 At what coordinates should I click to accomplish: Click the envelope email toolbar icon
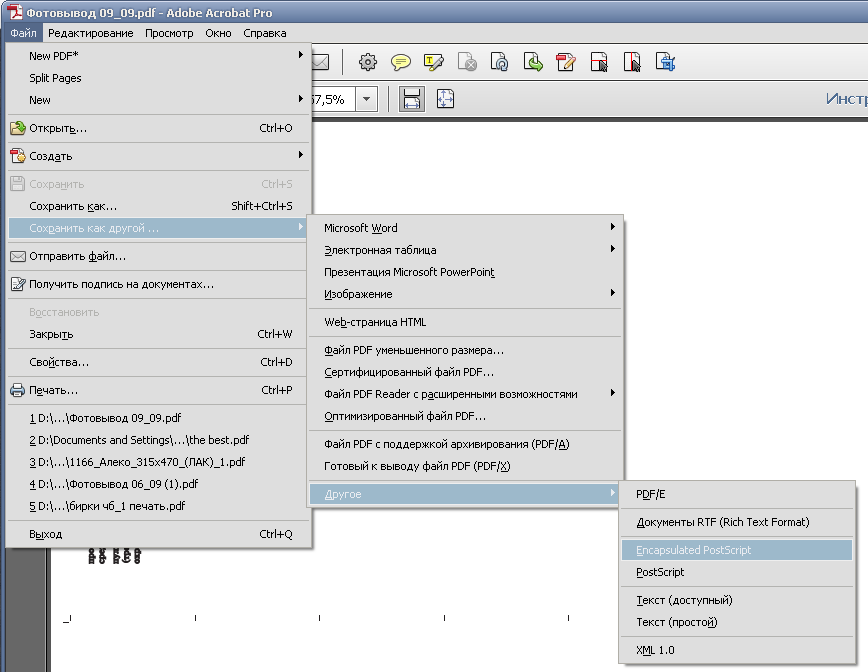coord(321,62)
